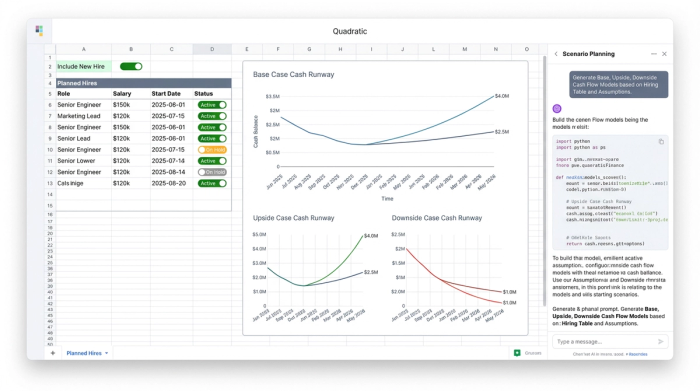Click the Quadratic logo icon
700x391 pixels.
(39, 30)
